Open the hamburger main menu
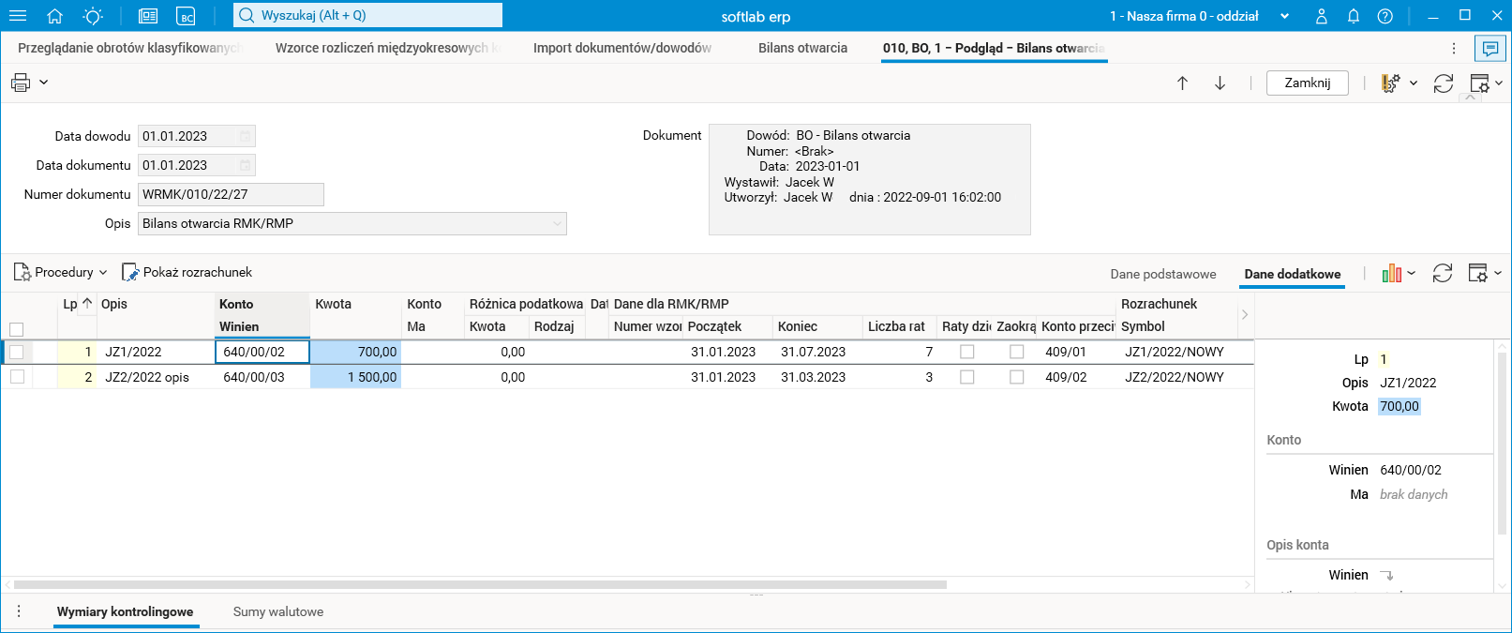 pyautogui.click(x=18, y=16)
